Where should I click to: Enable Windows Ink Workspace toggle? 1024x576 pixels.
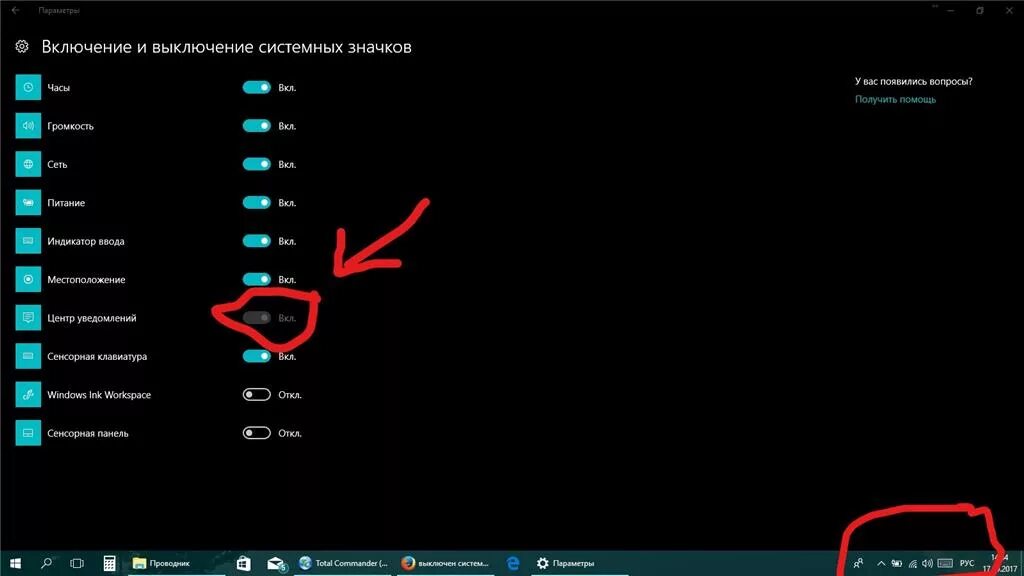(x=257, y=394)
